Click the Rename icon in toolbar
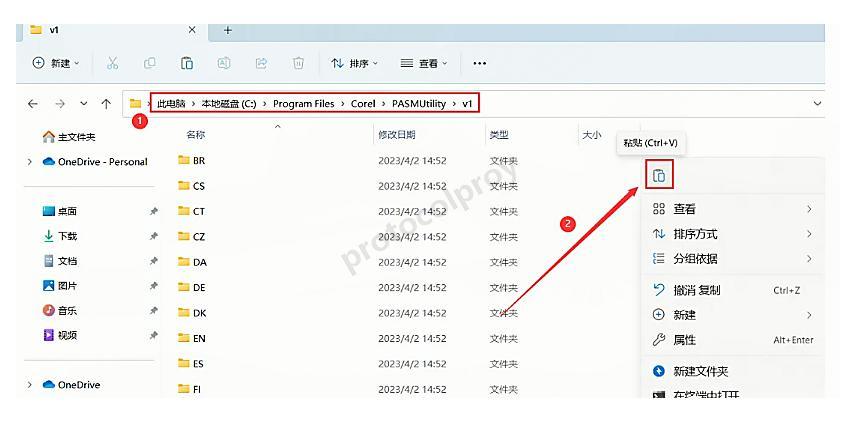 [x=224, y=63]
